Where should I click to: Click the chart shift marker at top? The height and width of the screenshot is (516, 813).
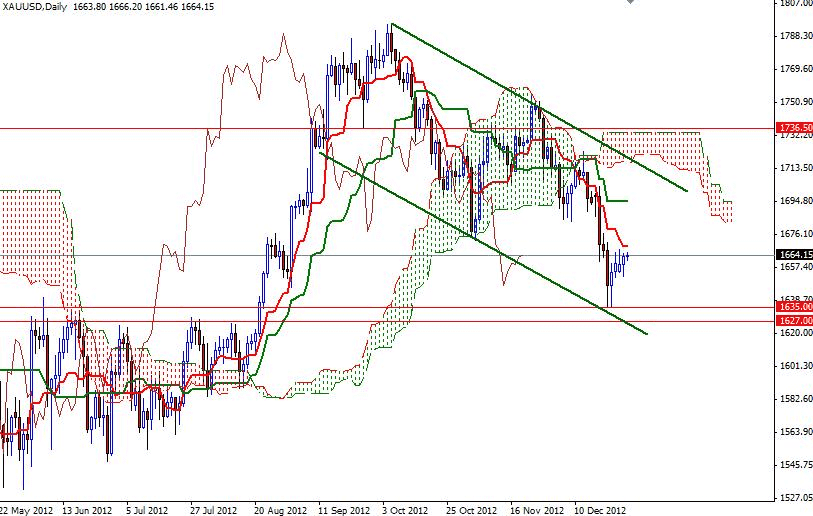pos(630,2)
